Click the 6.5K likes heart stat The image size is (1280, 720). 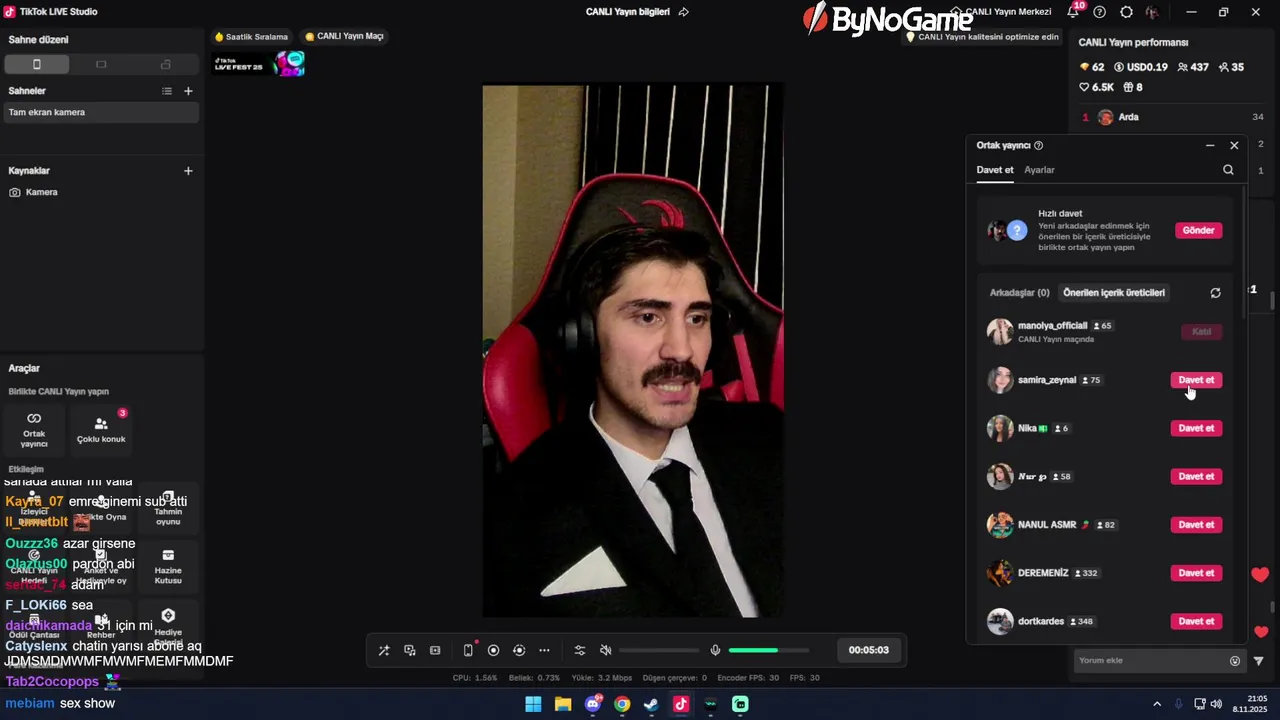click(x=1097, y=87)
